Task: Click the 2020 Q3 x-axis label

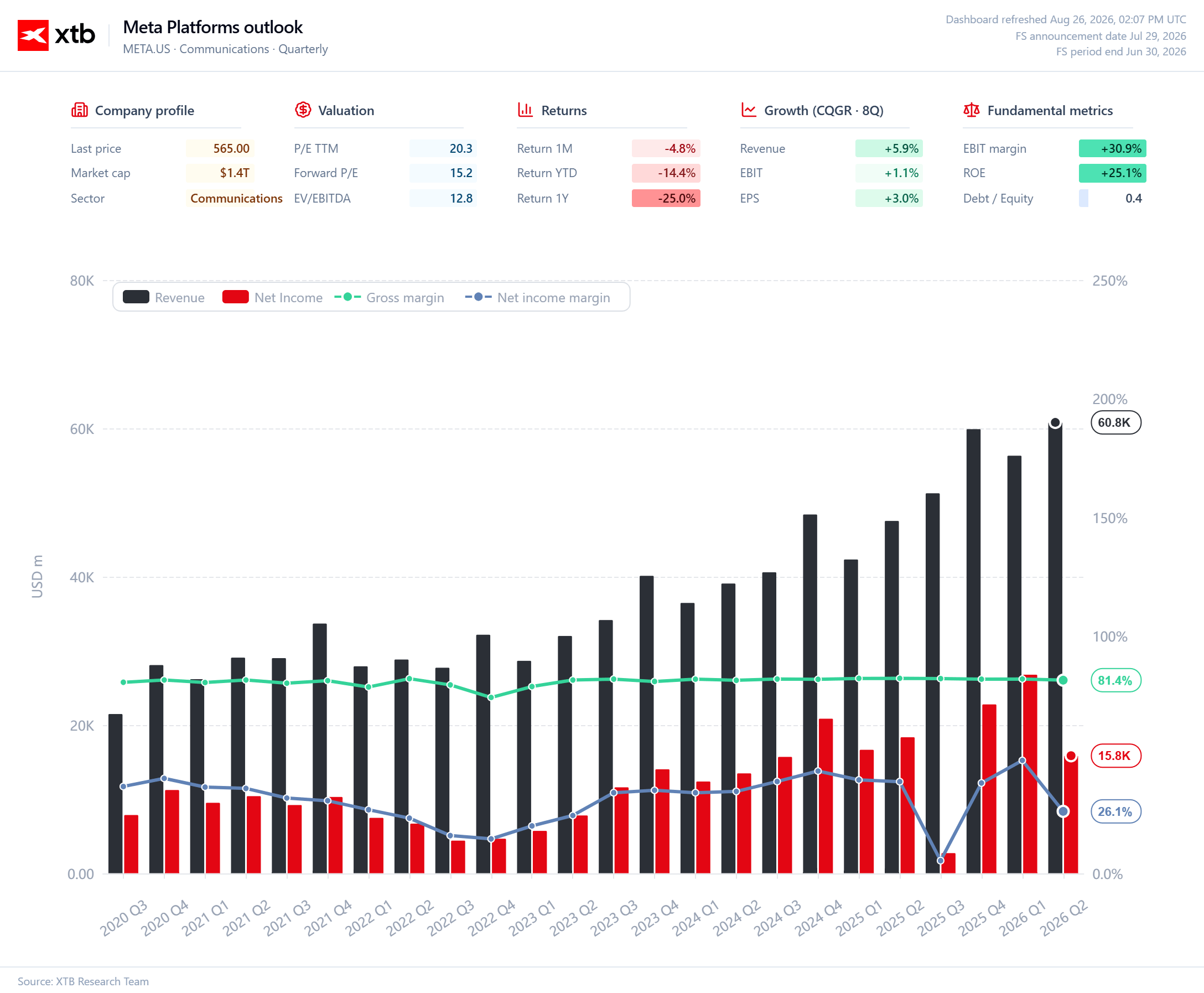Action: coord(123,919)
